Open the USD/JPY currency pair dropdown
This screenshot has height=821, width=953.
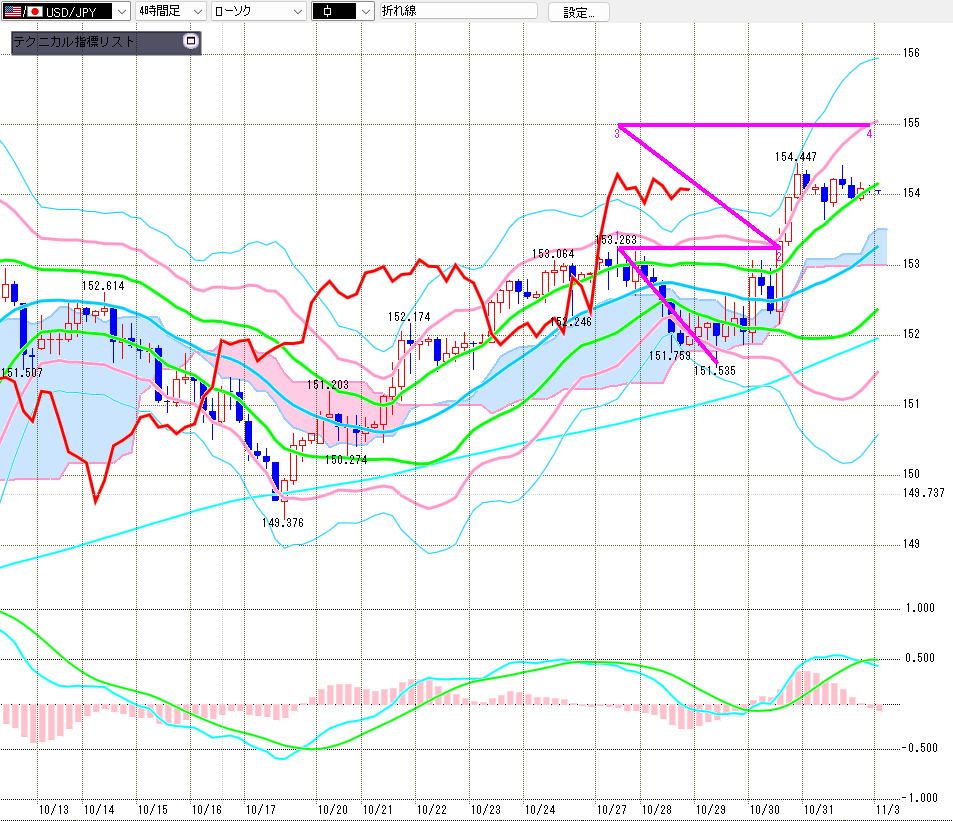pos(121,11)
